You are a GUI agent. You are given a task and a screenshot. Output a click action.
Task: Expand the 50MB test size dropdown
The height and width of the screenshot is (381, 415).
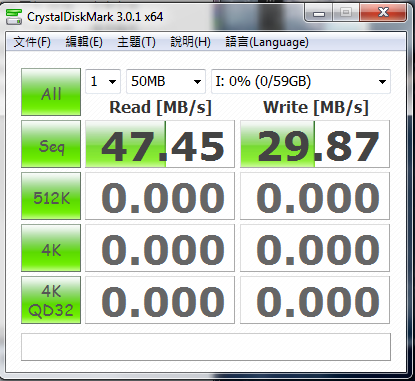pyautogui.click(x=166, y=81)
